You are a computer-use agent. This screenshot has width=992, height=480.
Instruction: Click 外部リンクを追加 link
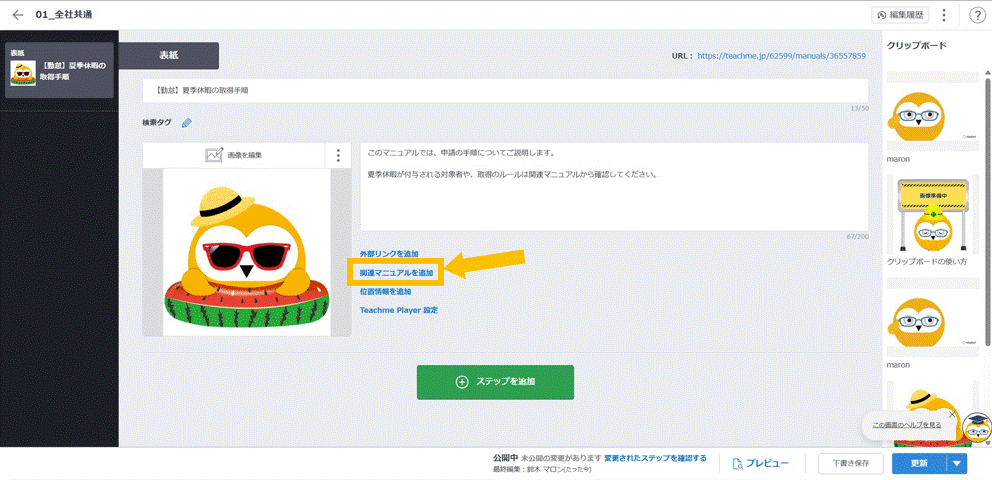389,254
